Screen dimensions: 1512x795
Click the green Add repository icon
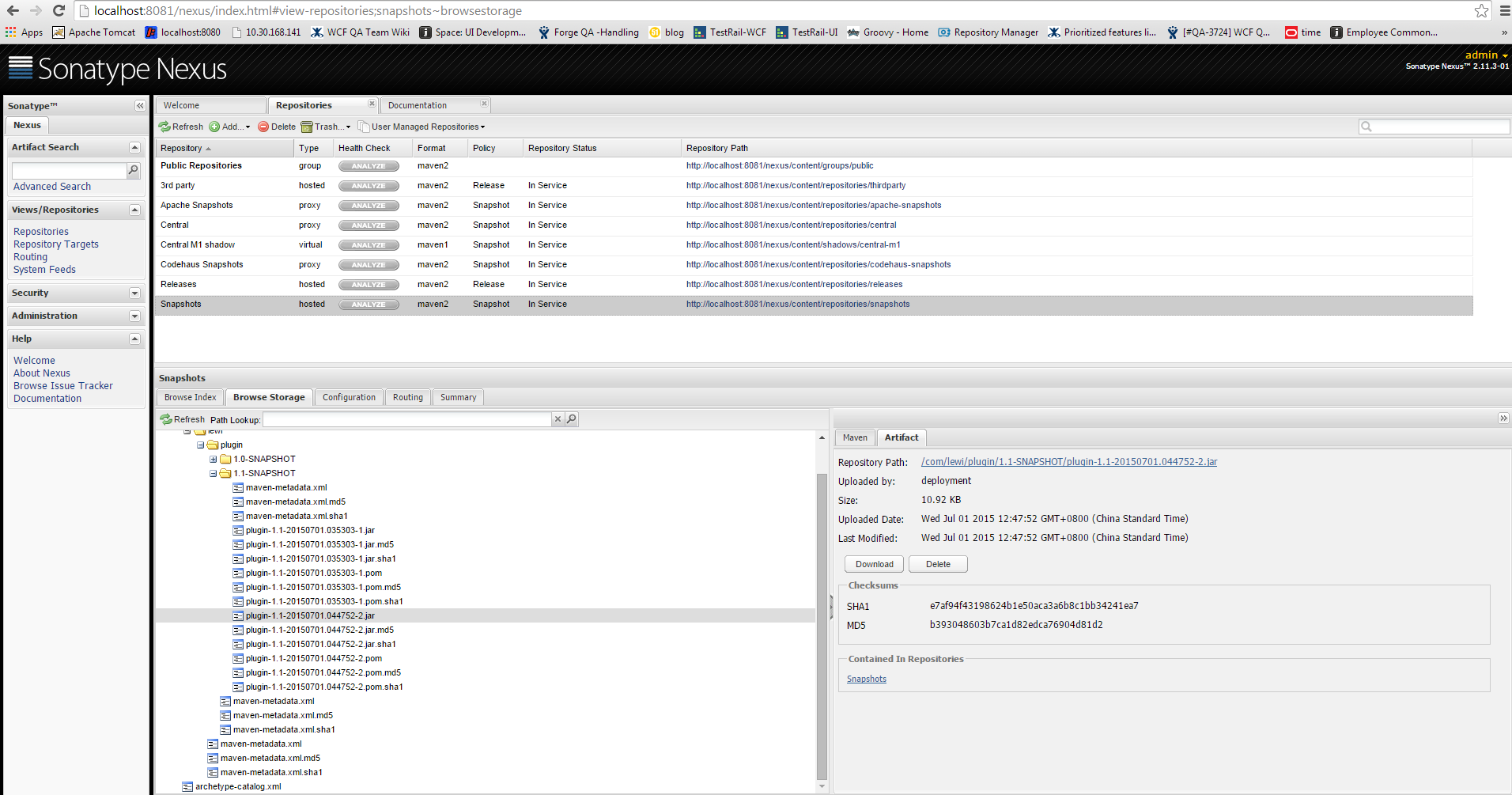[214, 127]
